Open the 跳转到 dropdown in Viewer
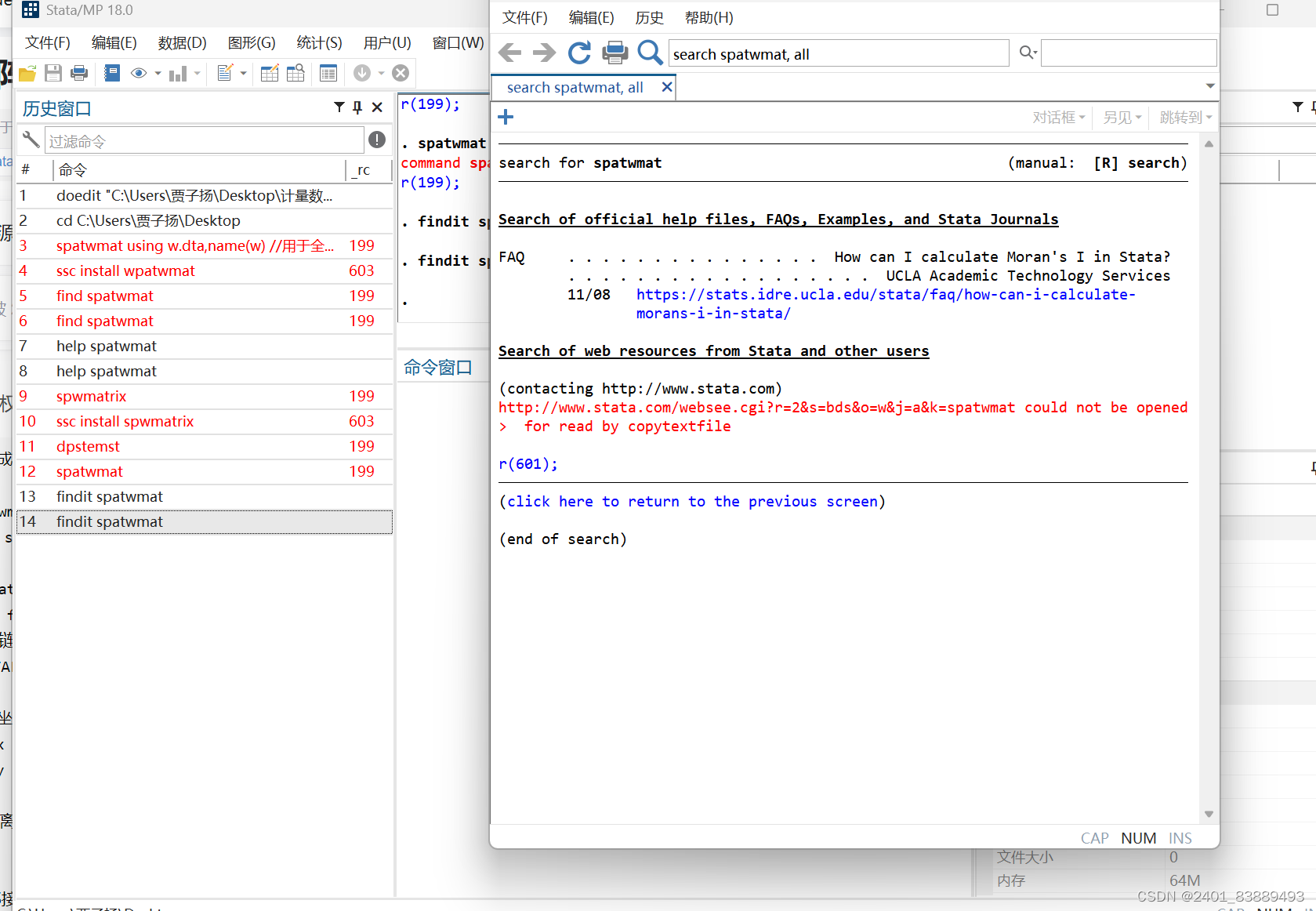 (x=1186, y=118)
